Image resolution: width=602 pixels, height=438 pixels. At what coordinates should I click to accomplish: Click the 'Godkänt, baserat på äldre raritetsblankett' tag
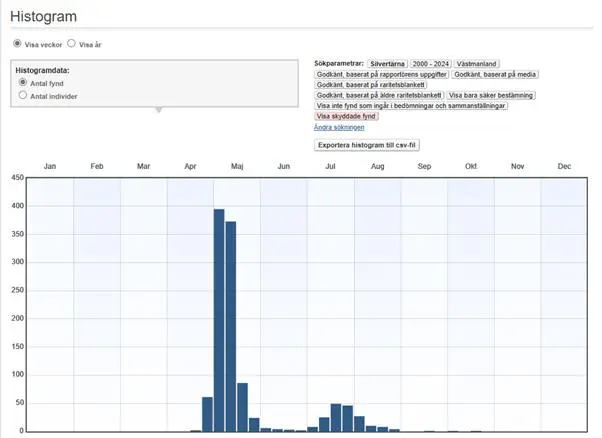[x=379, y=95]
